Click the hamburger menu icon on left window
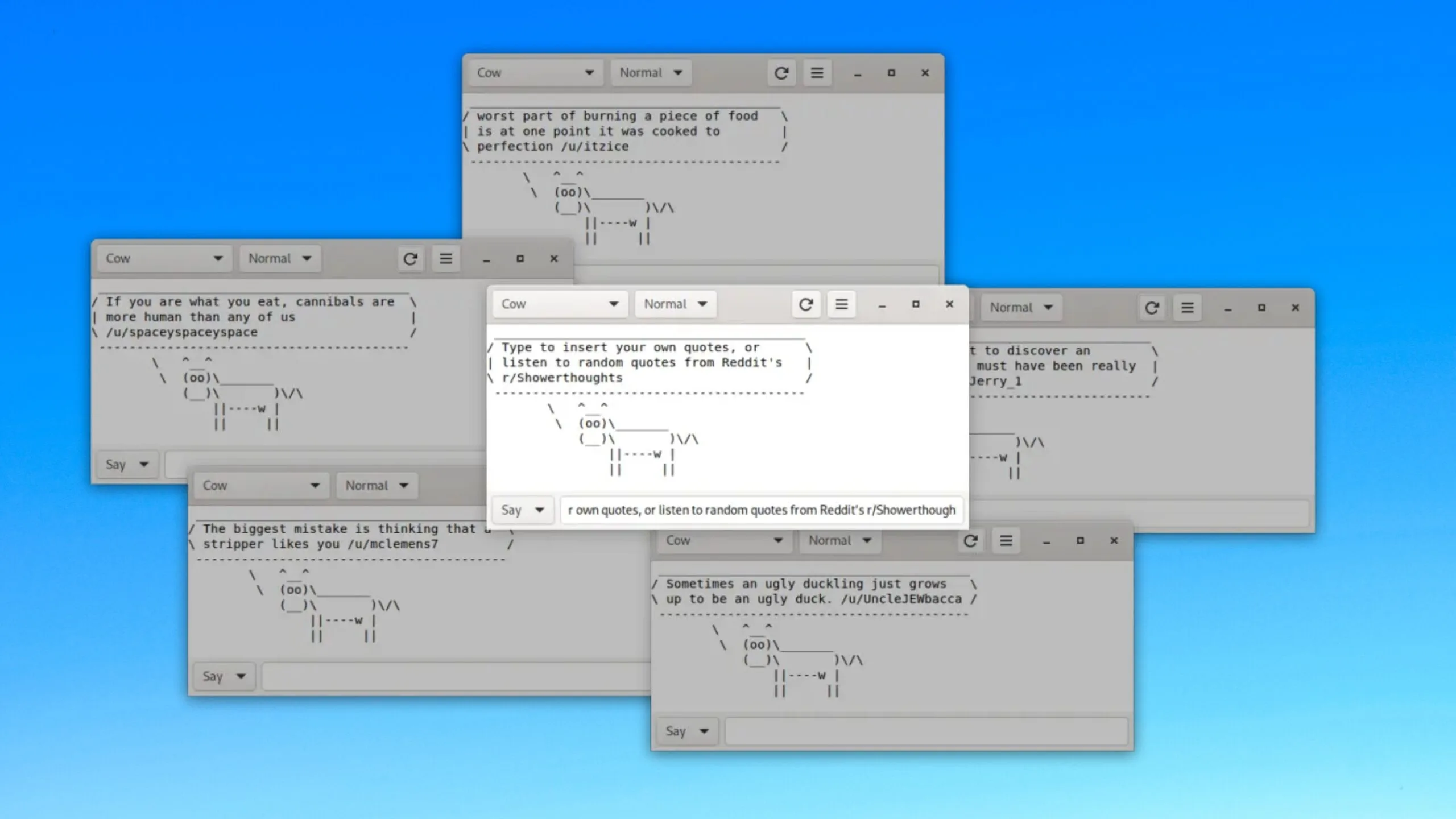The height and width of the screenshot is (819, 1456). click(x=446, y=258)
